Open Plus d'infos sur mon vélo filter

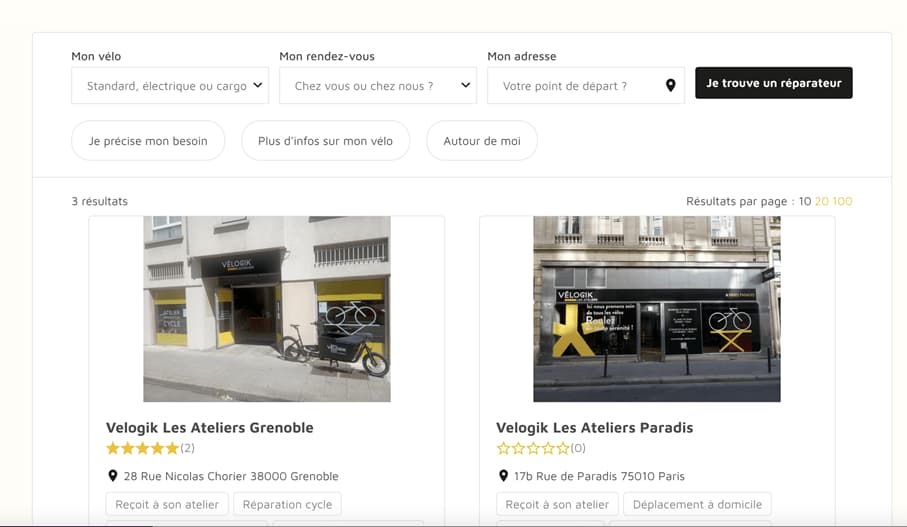tap(325, 141)
